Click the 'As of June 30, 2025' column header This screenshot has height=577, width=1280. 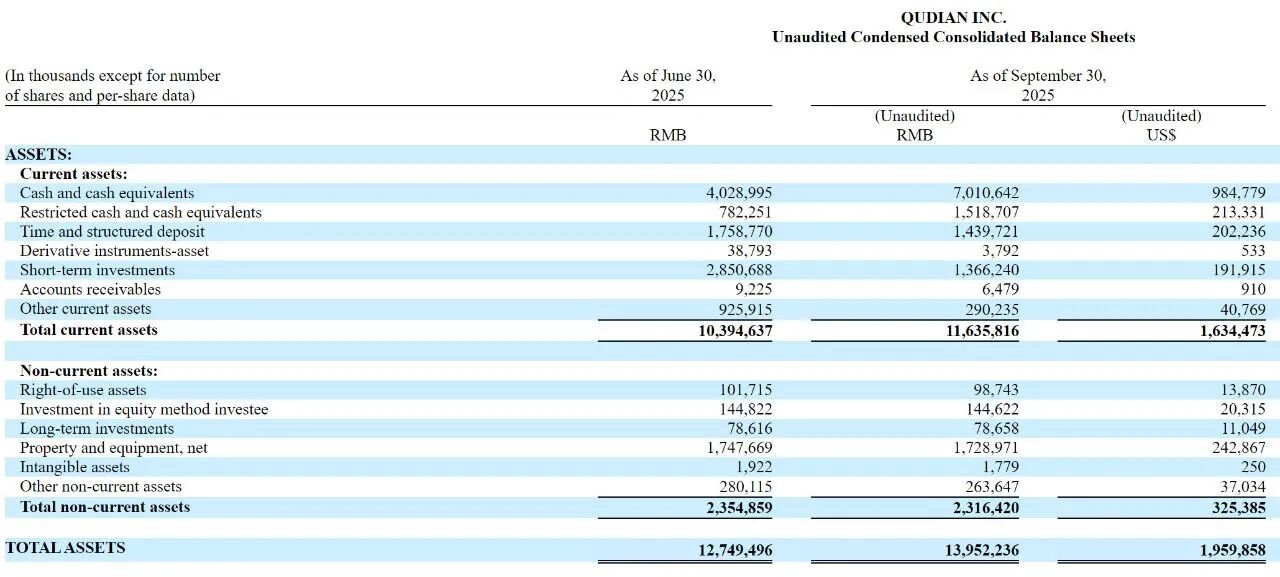(668, 85)
